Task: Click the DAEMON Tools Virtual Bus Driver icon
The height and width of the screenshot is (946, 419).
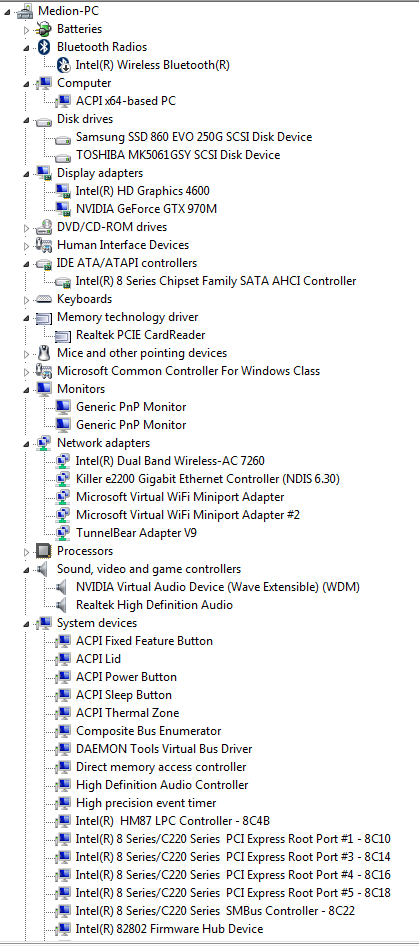Action: click(63, 749)
